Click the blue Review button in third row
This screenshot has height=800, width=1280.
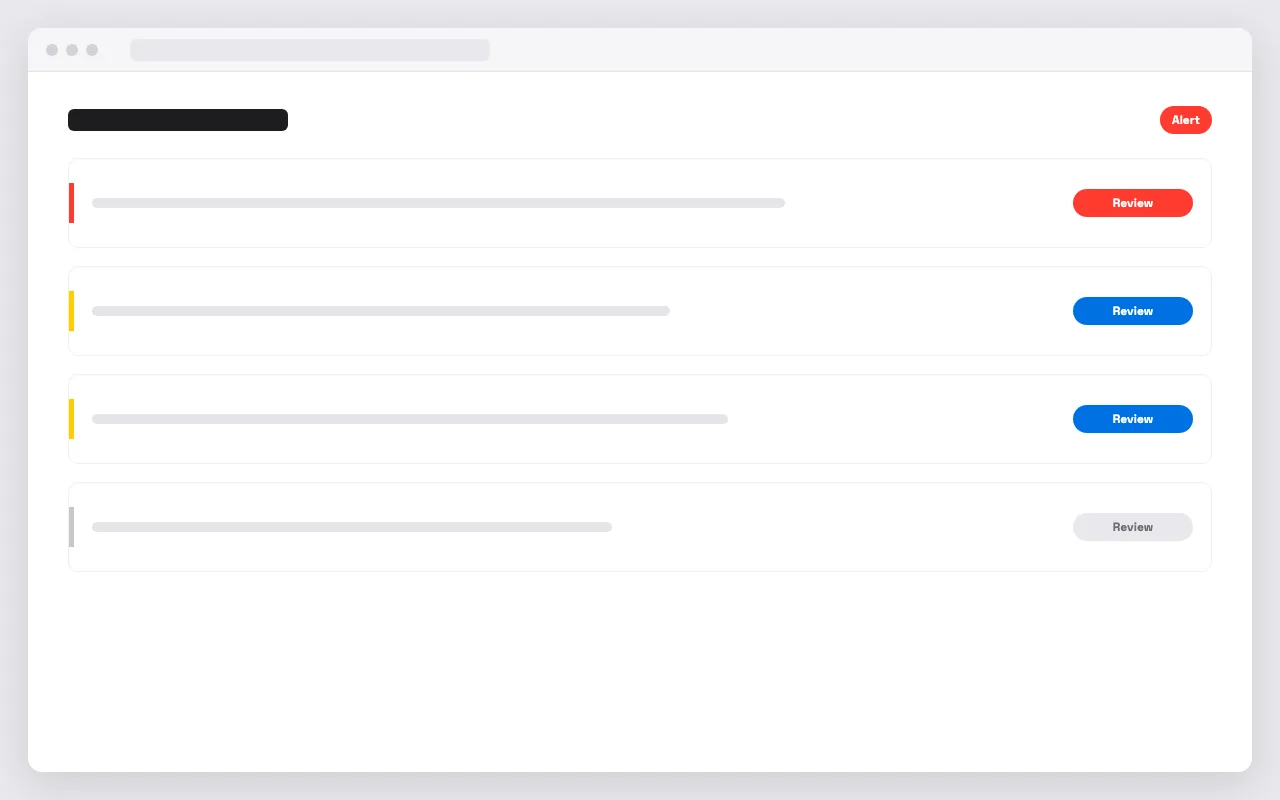[1133, 419]
